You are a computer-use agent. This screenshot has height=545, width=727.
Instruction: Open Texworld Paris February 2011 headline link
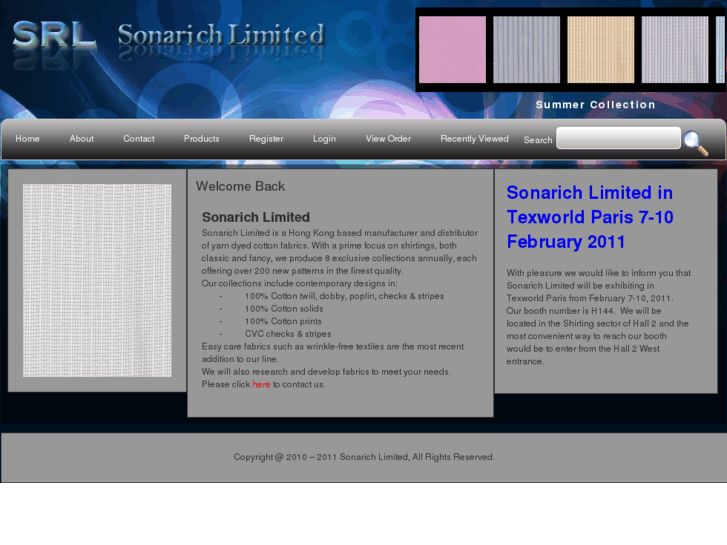tap(590, 217)
